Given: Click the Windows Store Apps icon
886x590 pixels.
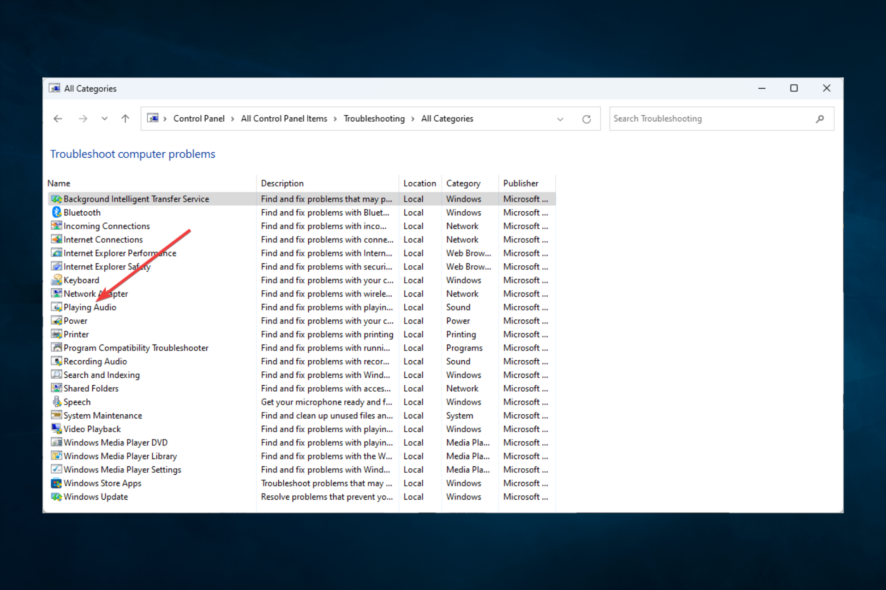Looking at the screenshot, I should (57, 483).
